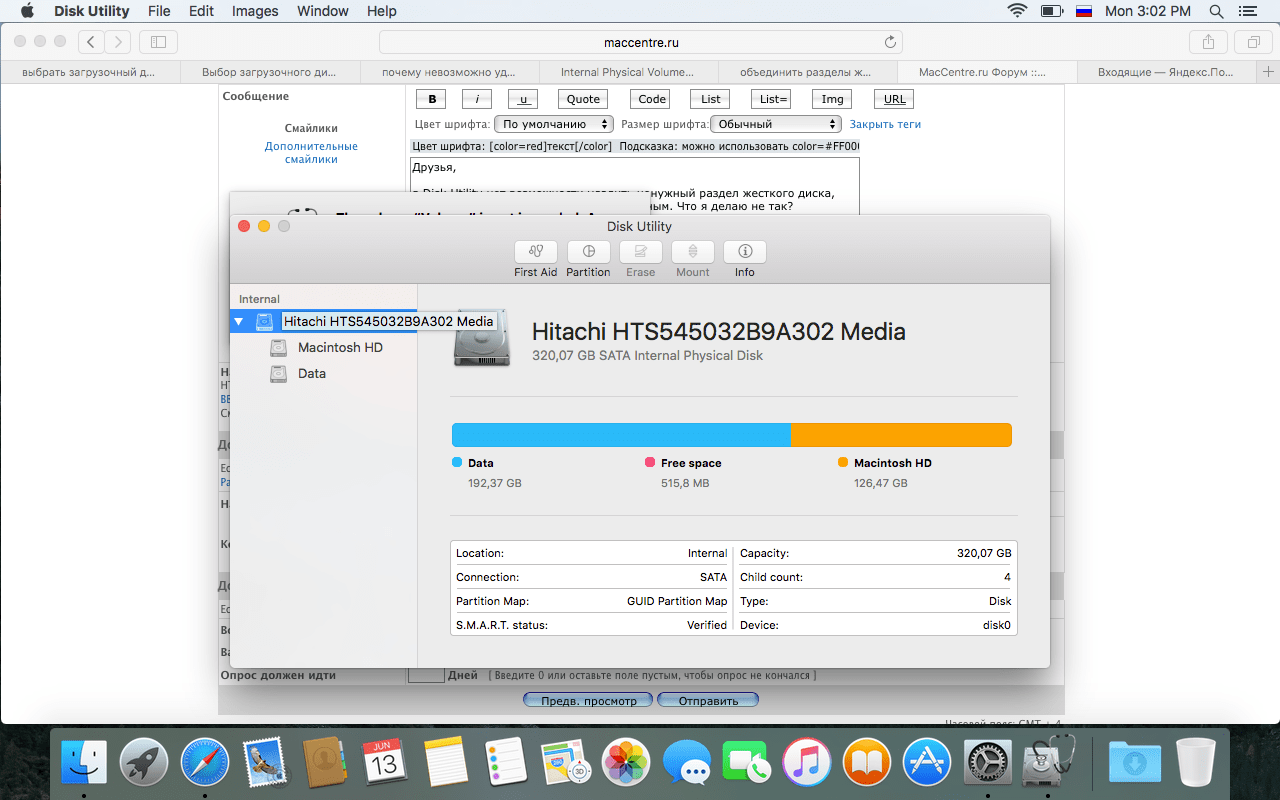Click the italic i formatting button
This screenshot has width=1280, height=800.
pos(477,99)
